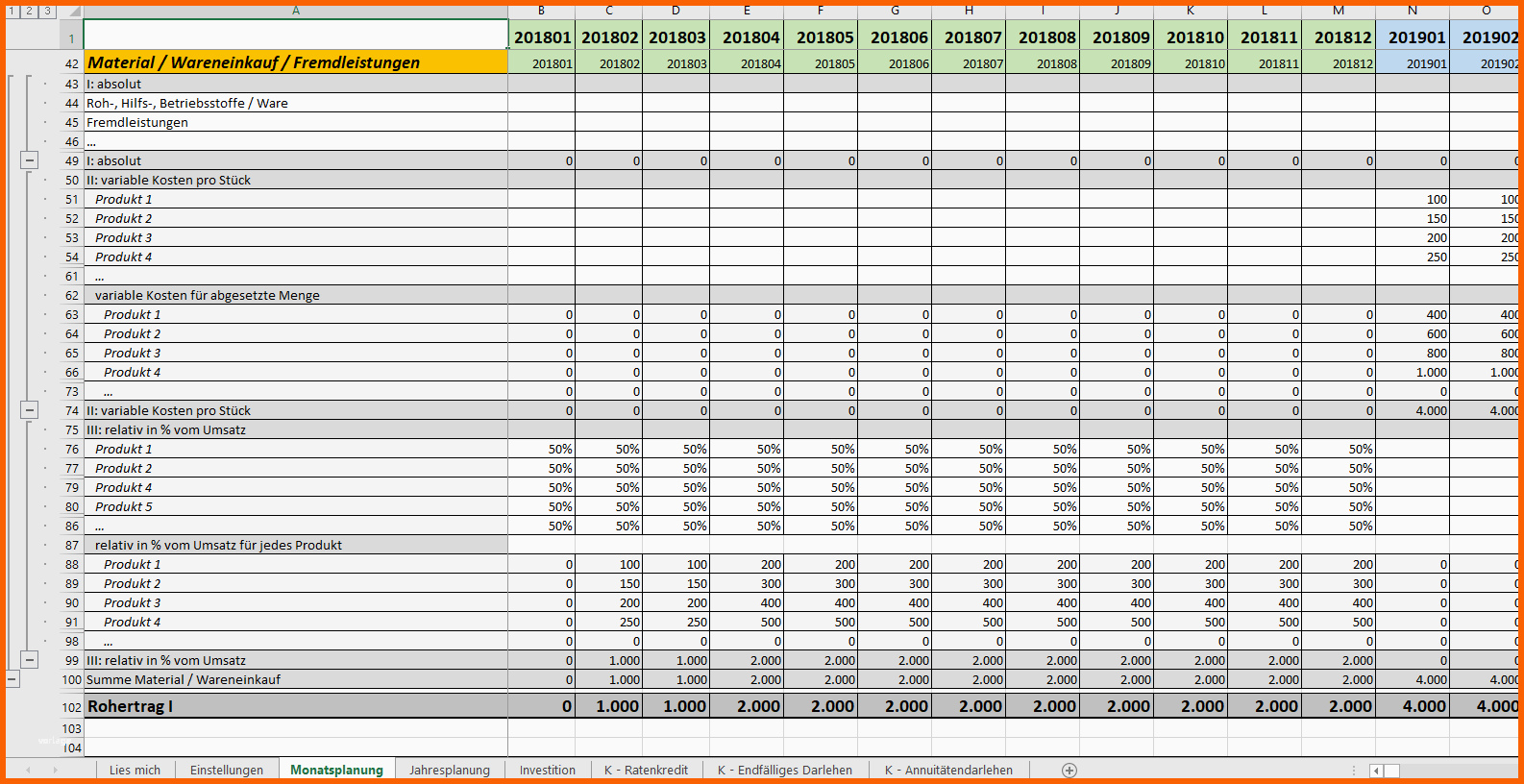The height and width of the screenshot is (784, 1524).
Task: Collapse the group at row 49
Action: click(x=30, y=160)
